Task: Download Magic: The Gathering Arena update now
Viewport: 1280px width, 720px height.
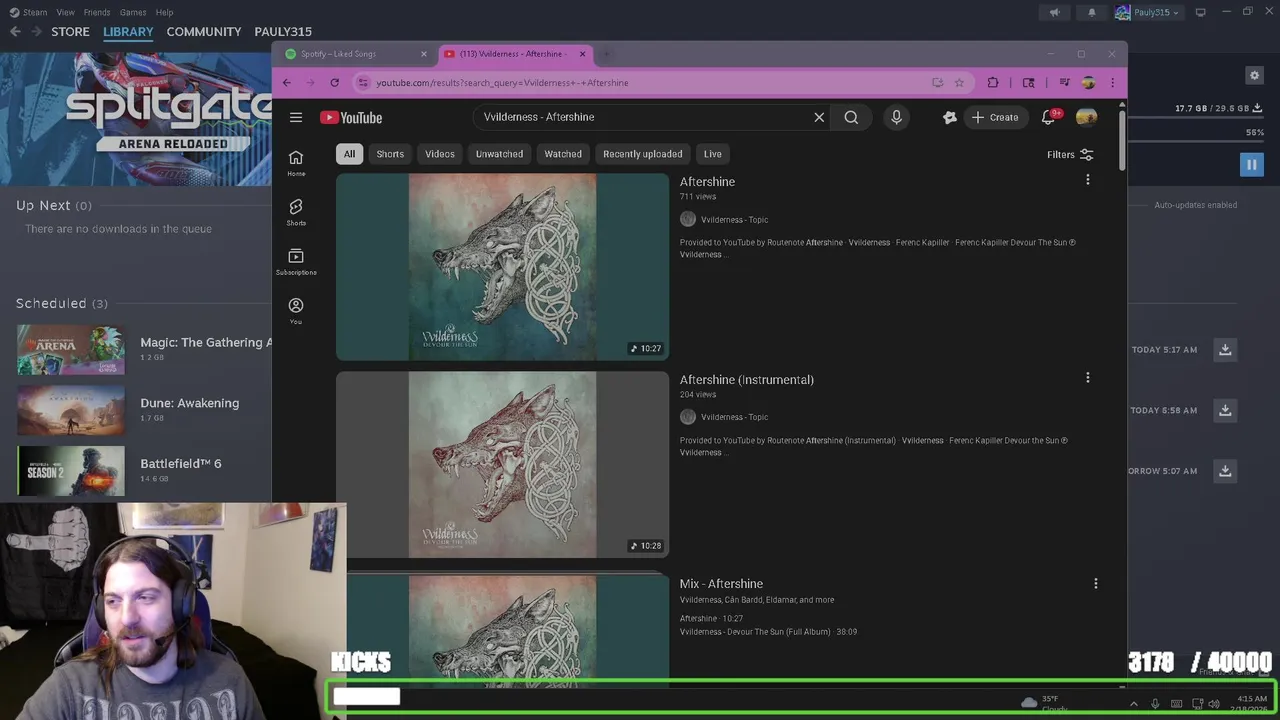Action: click(1225, 349)
